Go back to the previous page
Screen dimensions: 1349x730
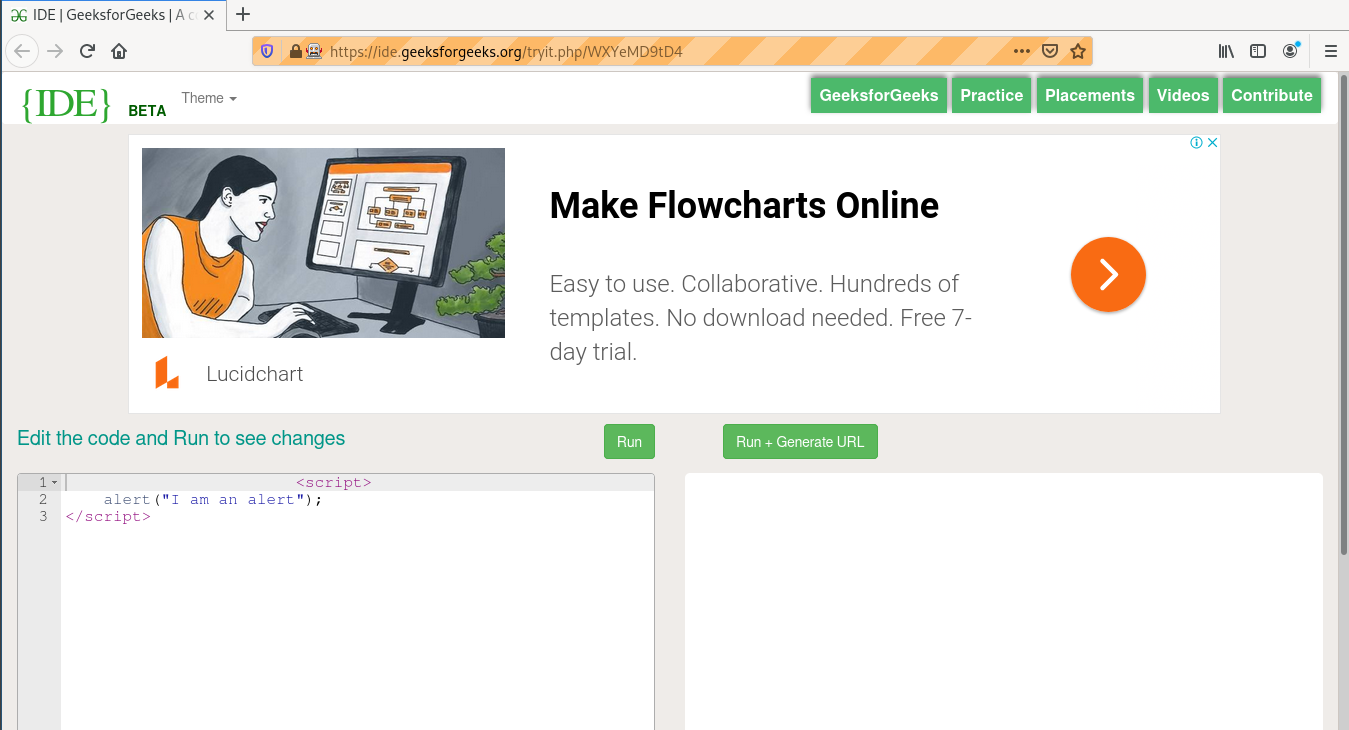23,51
